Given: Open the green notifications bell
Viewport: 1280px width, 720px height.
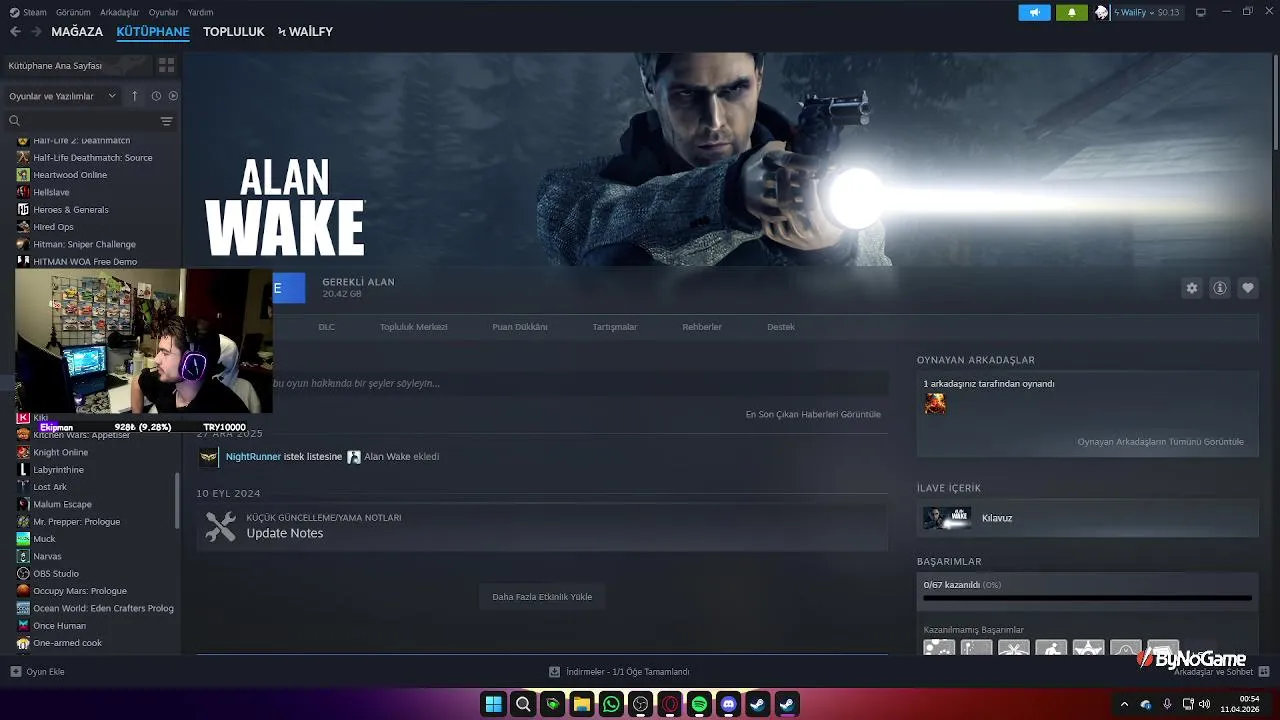Looking at the screenshot, I should 1071,12.
